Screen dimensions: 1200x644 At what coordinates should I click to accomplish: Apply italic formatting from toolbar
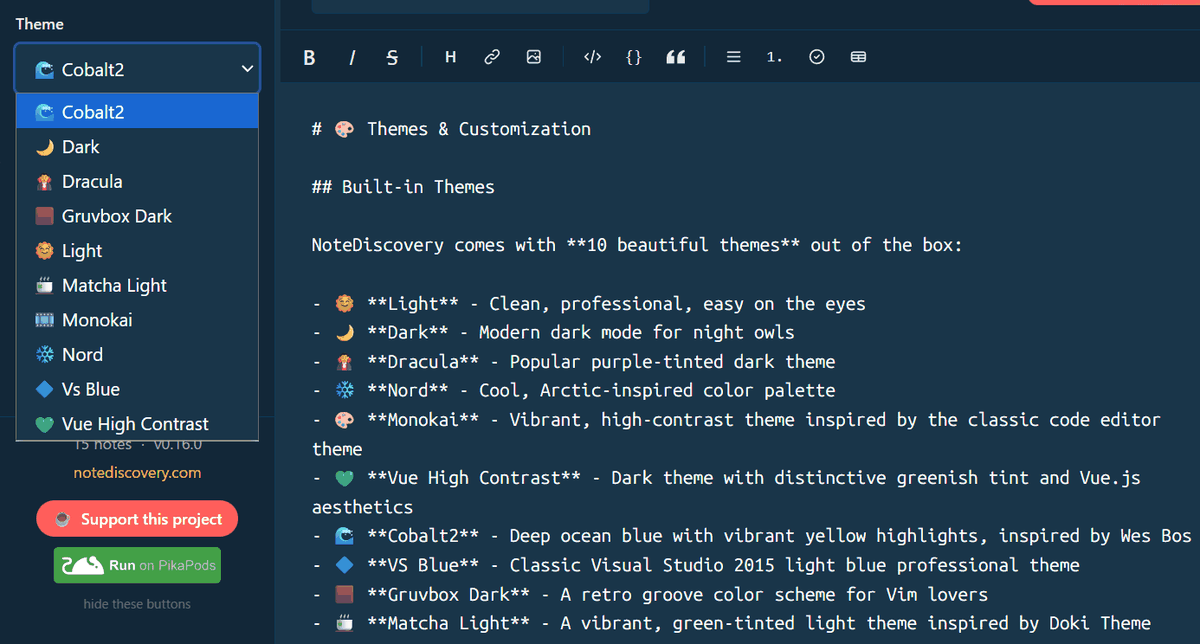(x=352, y=58)
